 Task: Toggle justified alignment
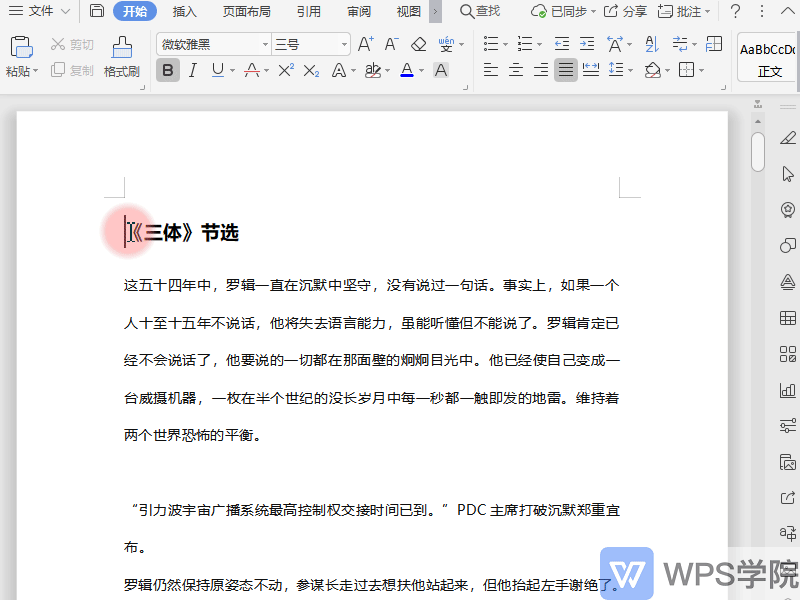point(566,69)
